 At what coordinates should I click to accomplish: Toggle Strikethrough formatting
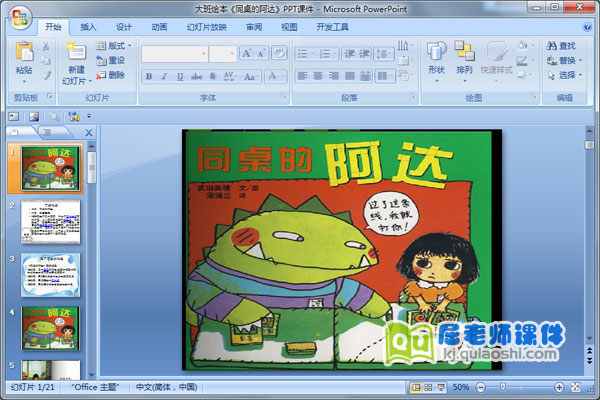pos(196,76)
